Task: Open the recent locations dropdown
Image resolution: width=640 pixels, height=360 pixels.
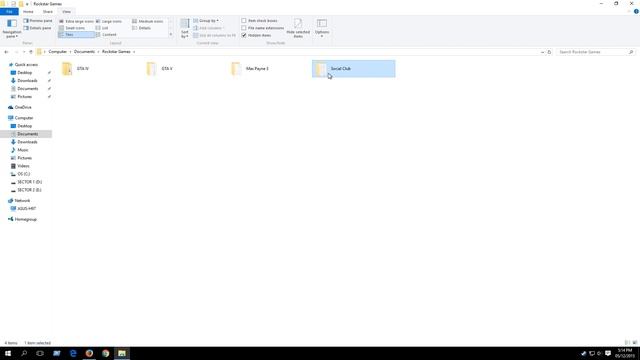Action: click(24, 52)
